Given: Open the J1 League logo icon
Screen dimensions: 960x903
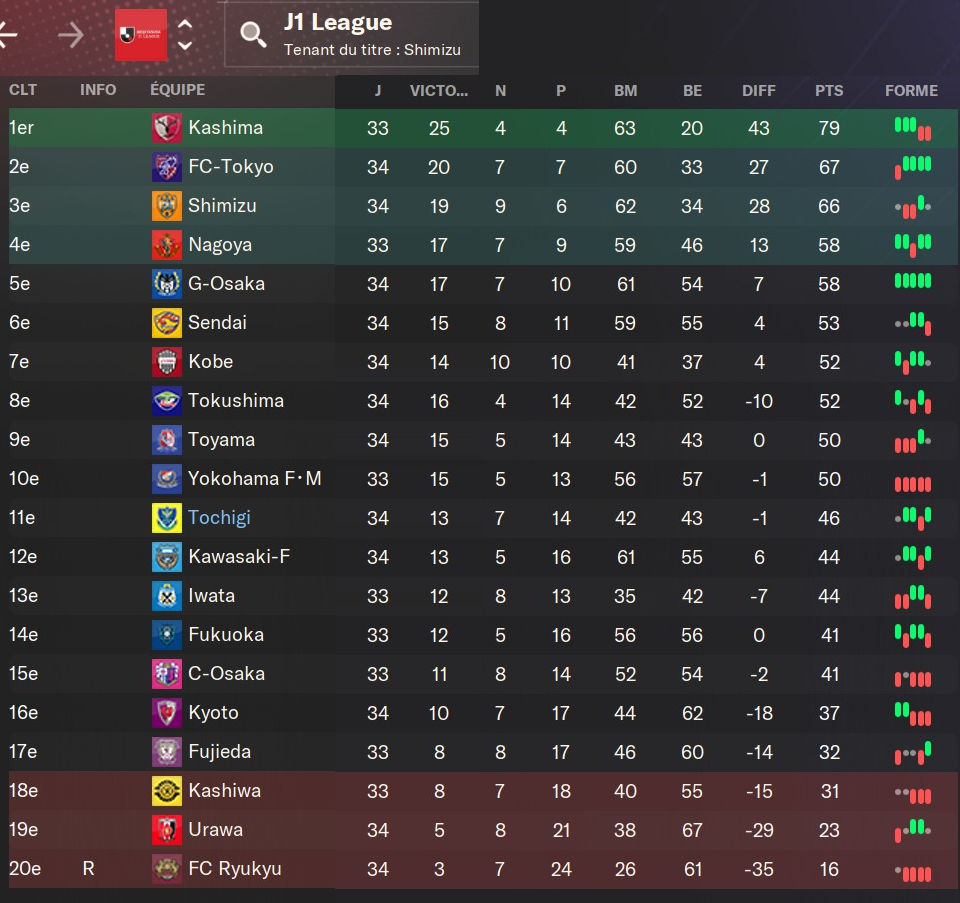Looking at the screenshot, I should 140,36.
